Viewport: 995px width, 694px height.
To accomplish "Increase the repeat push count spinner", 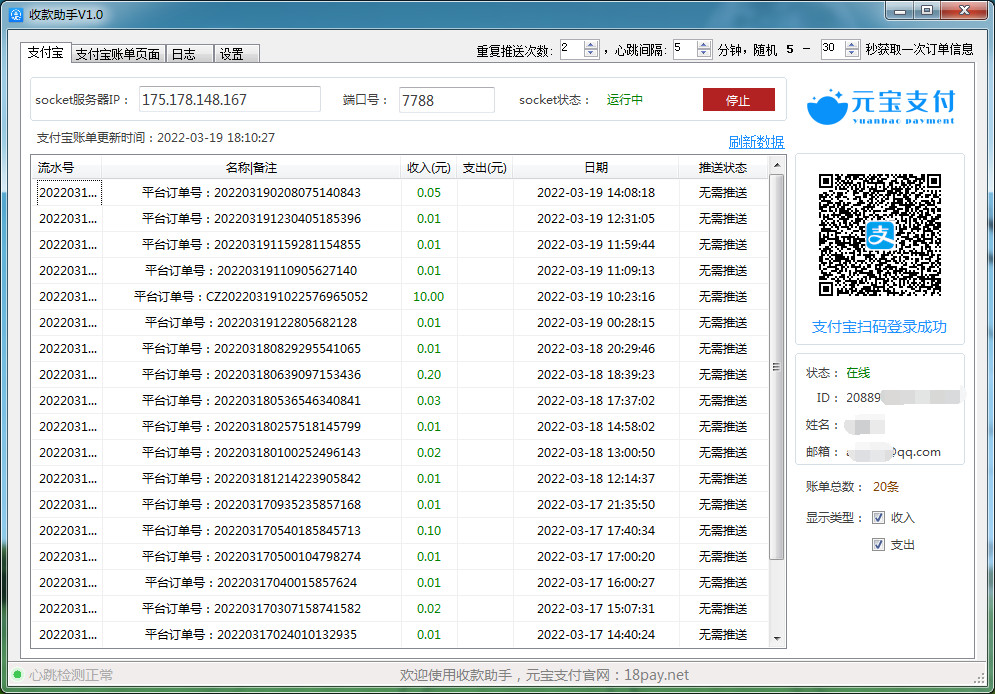I will pyautogui.click(x=591, y=45).
